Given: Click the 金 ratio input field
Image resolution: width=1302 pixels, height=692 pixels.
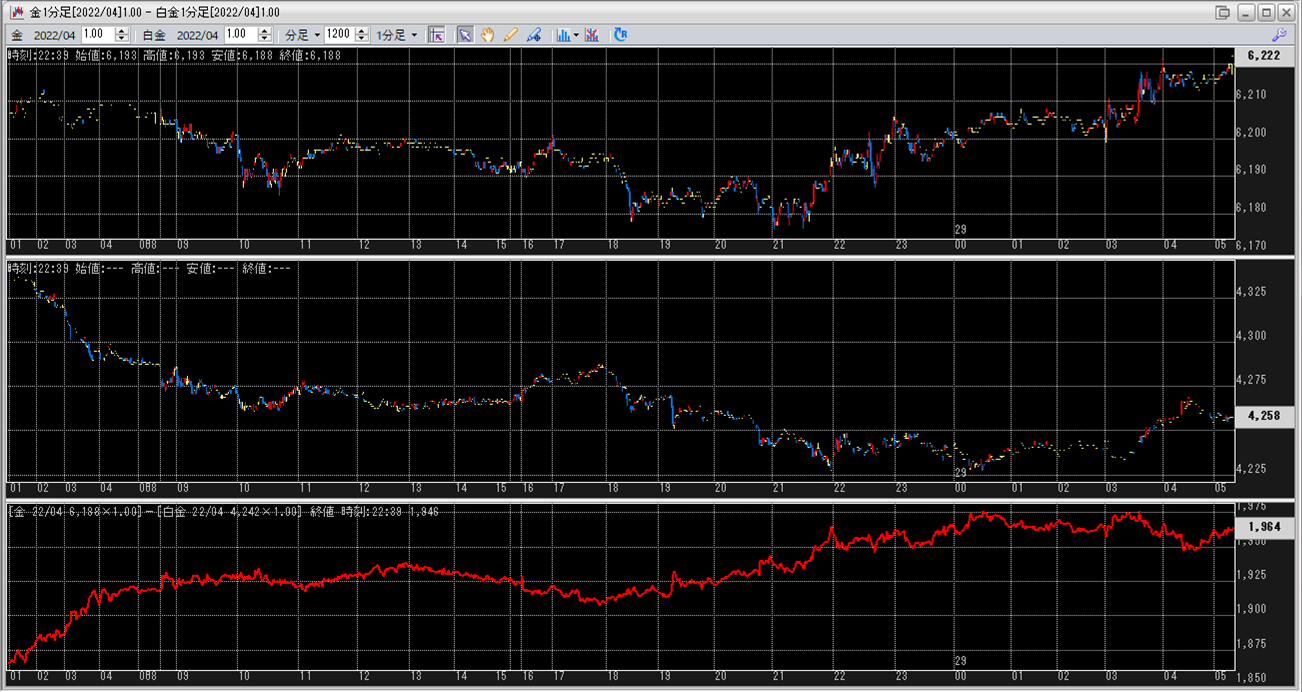Looking at the screenshot, I should (x=98, y=35).
